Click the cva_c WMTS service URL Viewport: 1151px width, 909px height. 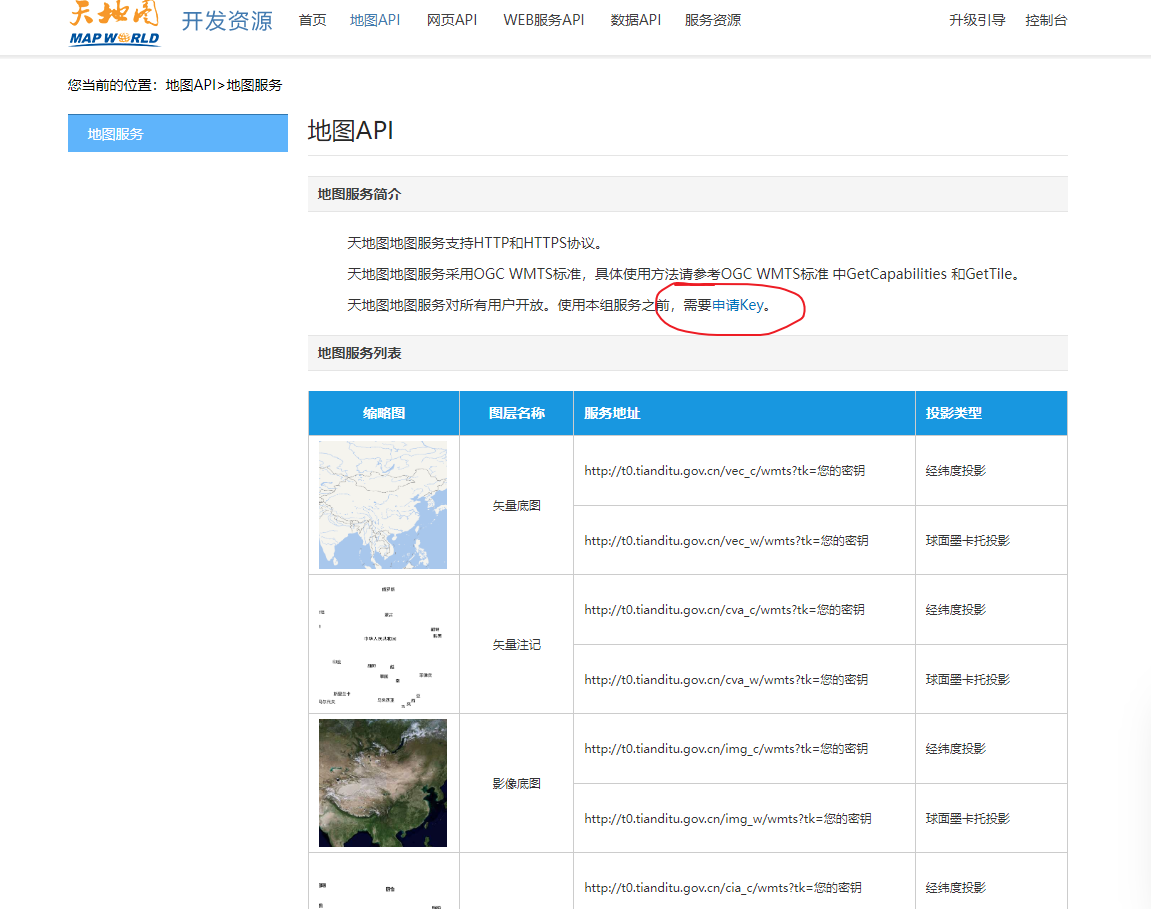(724, 609)
